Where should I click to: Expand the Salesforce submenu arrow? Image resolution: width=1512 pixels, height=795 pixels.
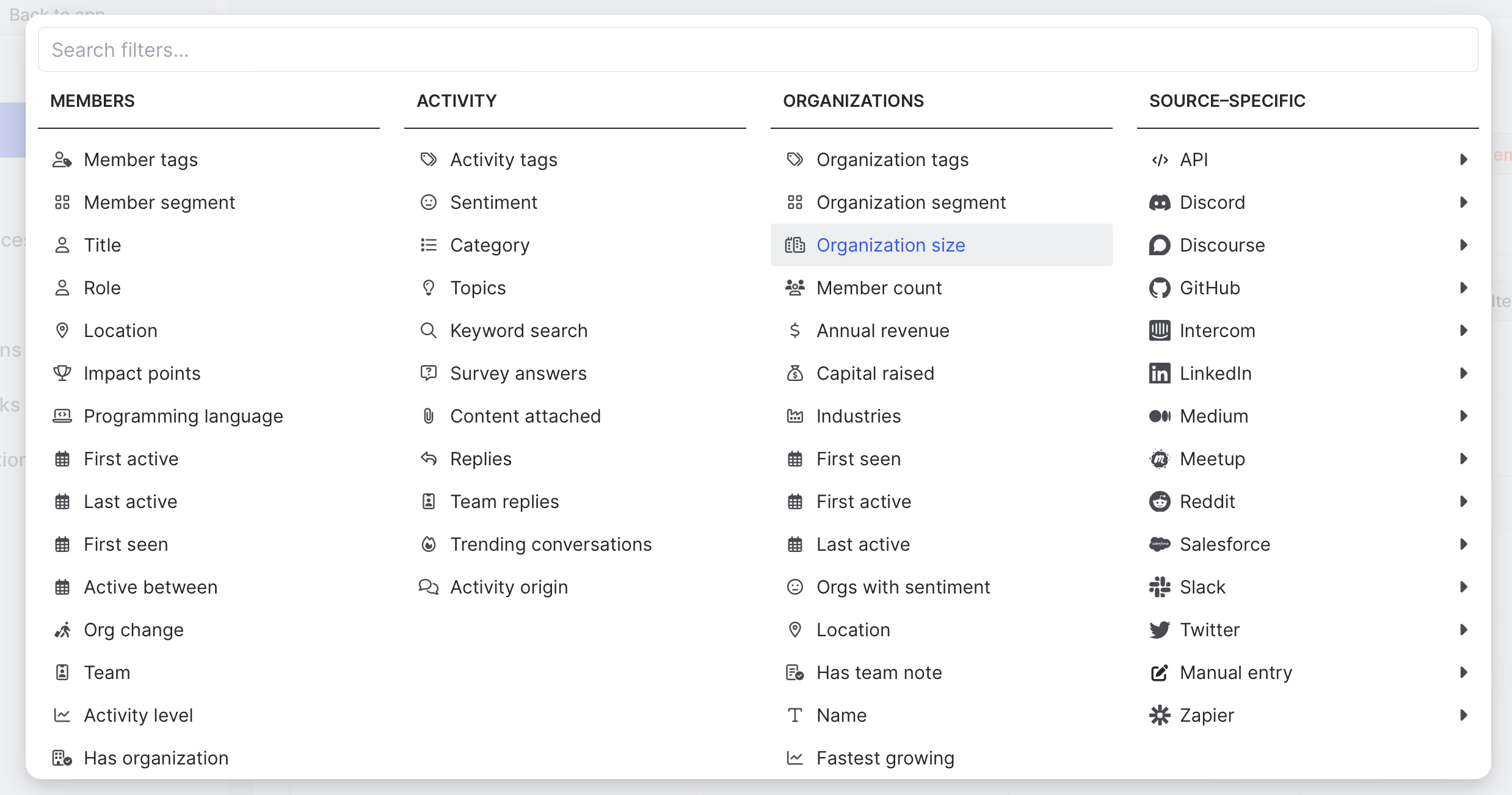click(1464, 544)
